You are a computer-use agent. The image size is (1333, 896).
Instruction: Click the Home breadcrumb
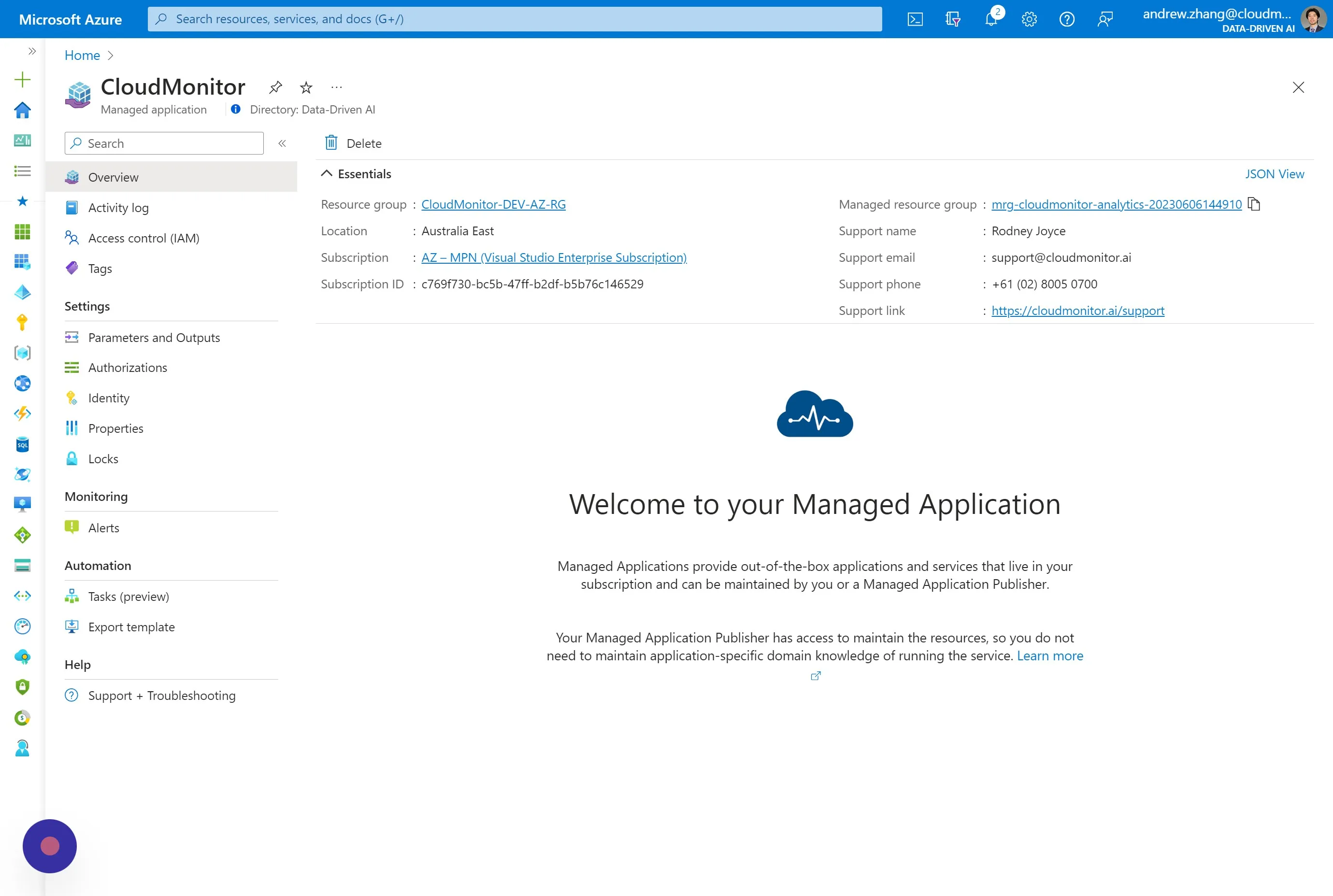click(x=82, y=56)
